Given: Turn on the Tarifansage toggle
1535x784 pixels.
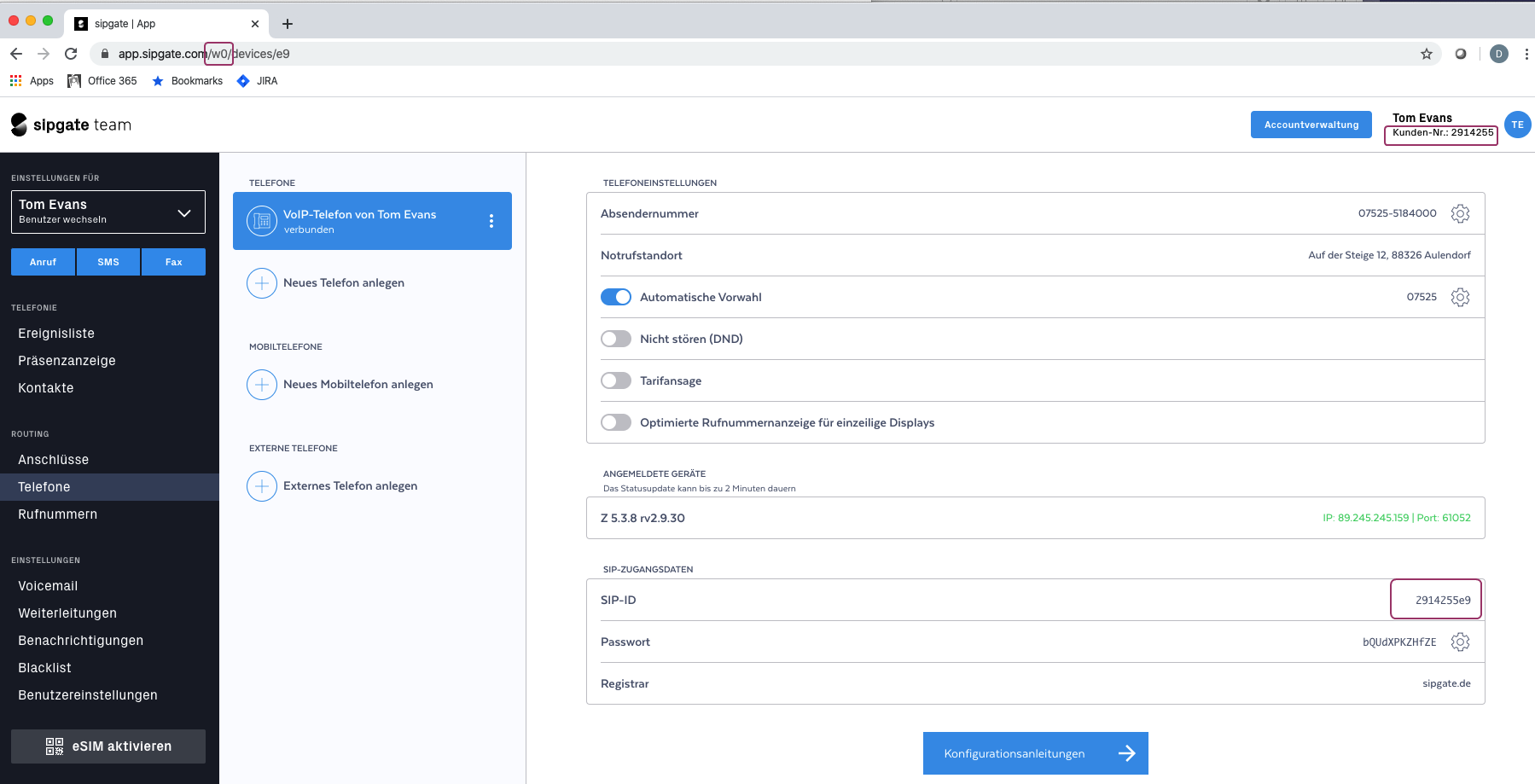Looking at the screenshot, I should pos(616,380).
